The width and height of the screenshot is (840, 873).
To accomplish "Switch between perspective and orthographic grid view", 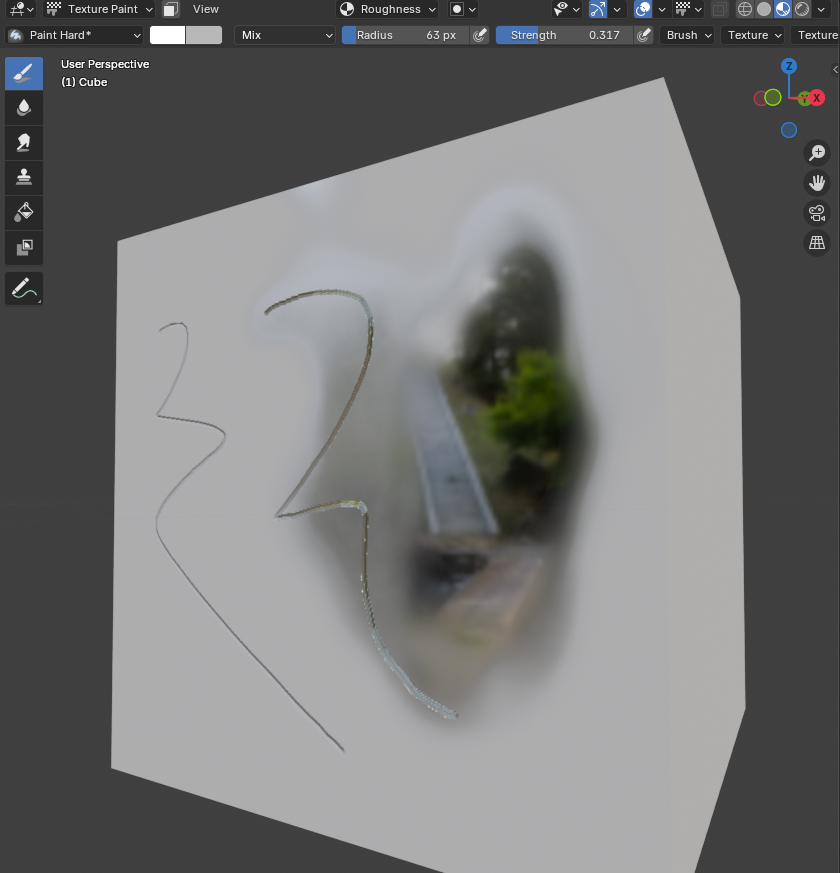I will coord(817,242).
